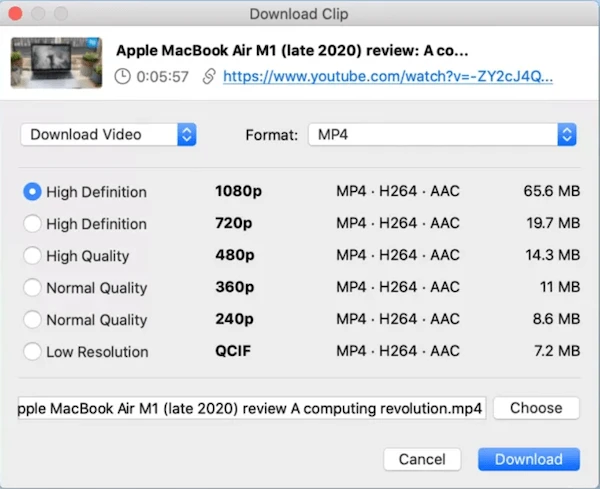
Task: Select the 1080p High Definition radio button
Action: pyautogui.click(x=32, y=191)
